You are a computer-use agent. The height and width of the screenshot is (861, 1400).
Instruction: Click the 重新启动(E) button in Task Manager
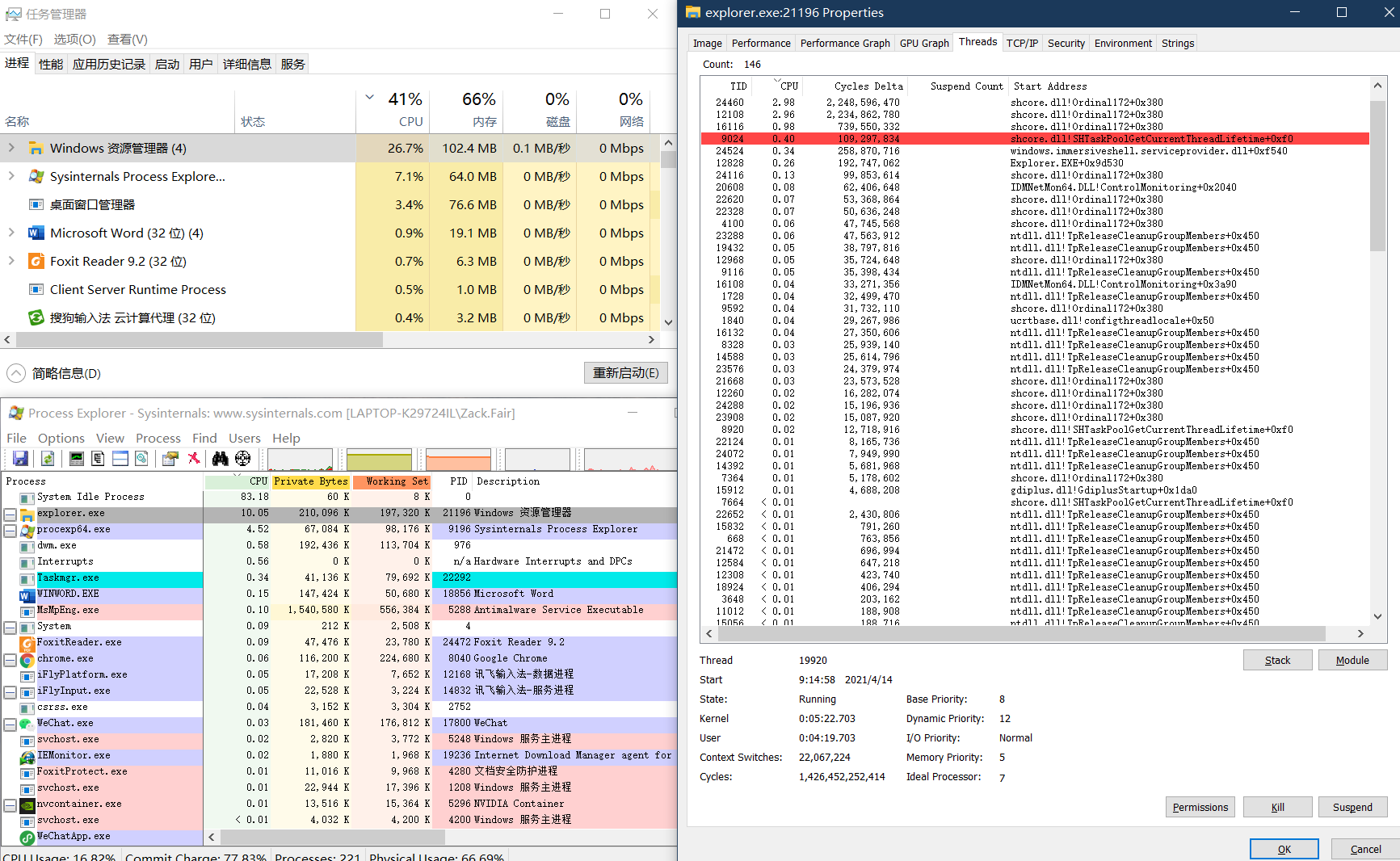(625, 372)
